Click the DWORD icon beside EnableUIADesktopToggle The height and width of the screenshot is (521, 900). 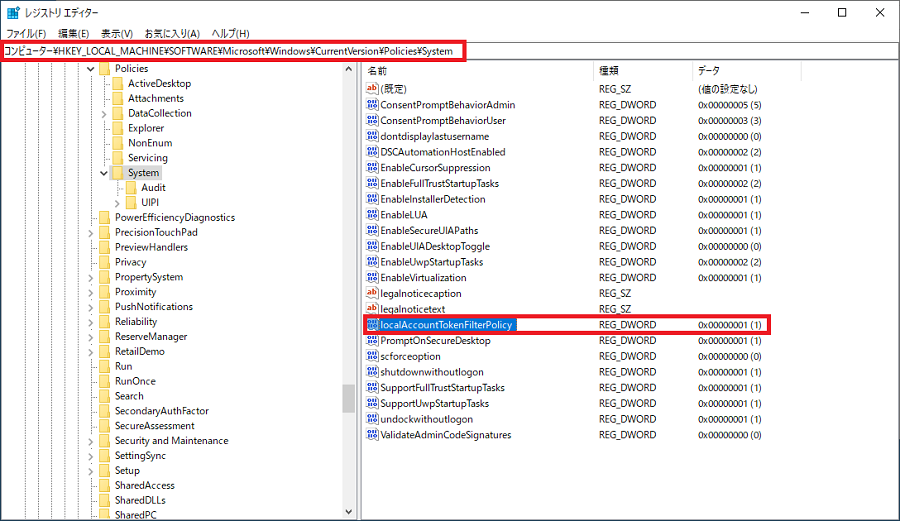point(372,246)
